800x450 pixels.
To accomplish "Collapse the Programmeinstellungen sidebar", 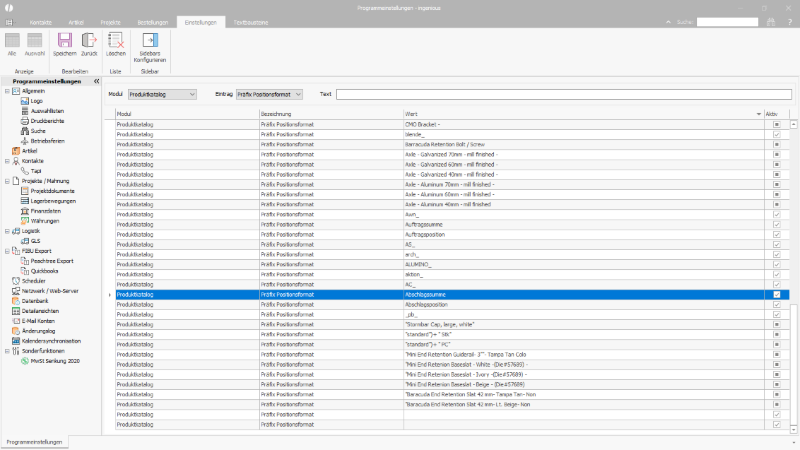I will coord(96,81).
